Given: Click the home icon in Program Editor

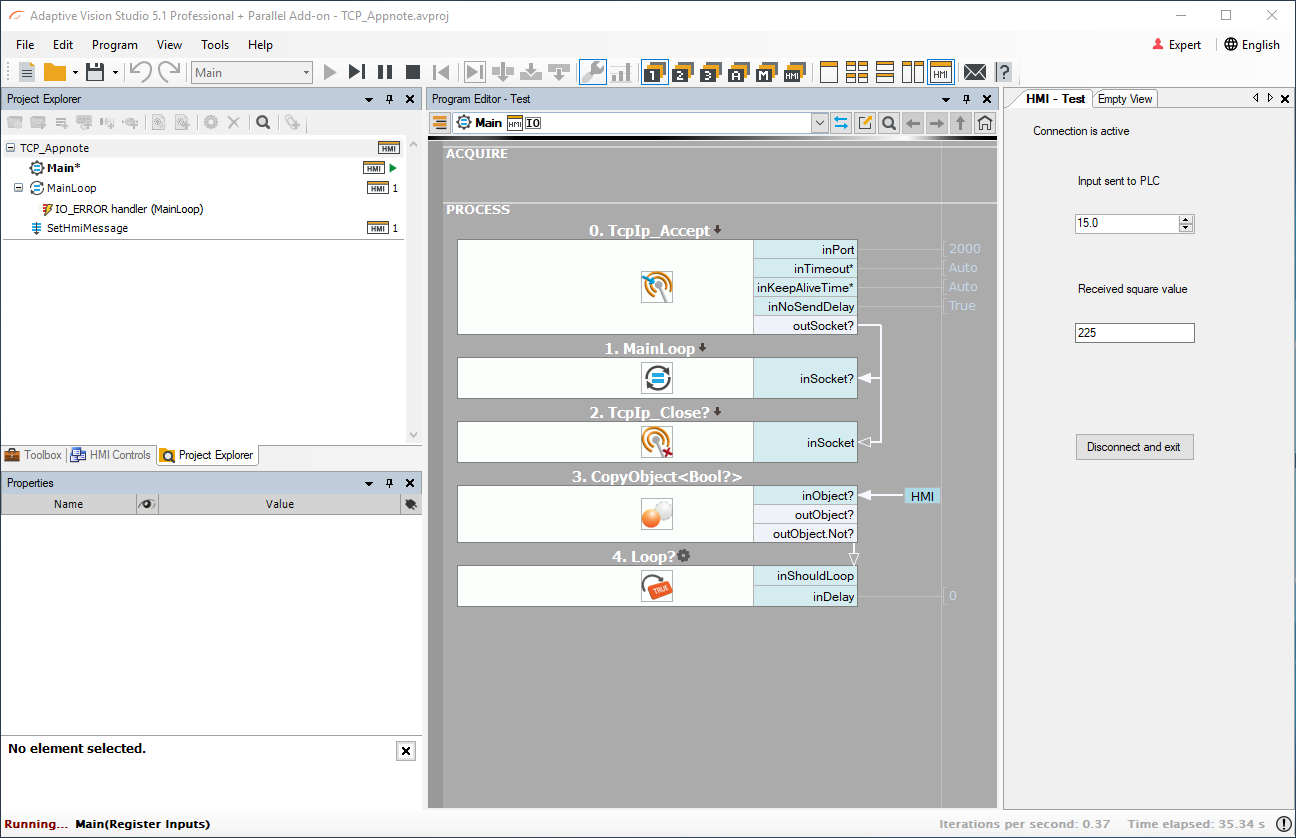Looking at the screenshot, I should coord(985,123).
